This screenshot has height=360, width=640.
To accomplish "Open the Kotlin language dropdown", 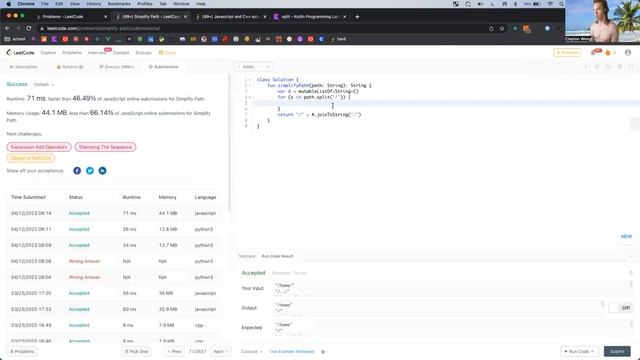I will (x=254, y=67).
